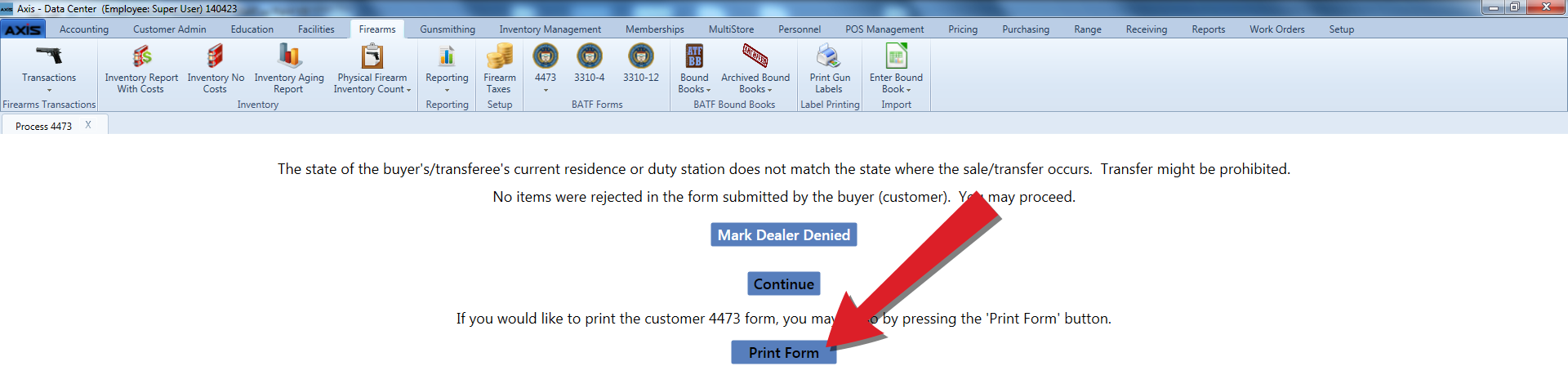1568x375 pixels.
Task: Expand the Transactions dropdown arrow
Action: click(x=49, y=90)
